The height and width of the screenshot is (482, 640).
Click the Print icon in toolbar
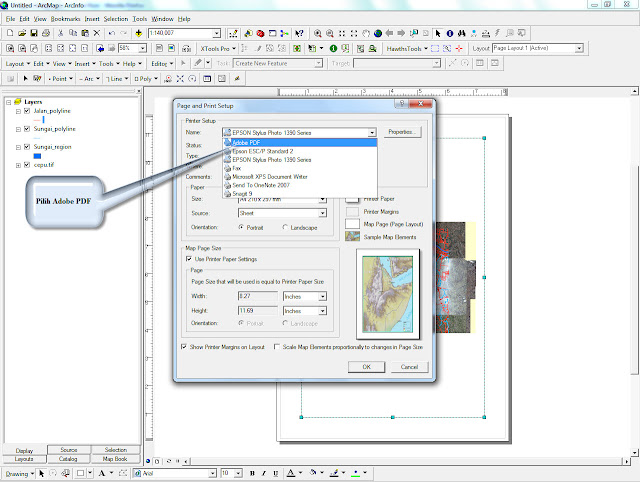[46, 33]
